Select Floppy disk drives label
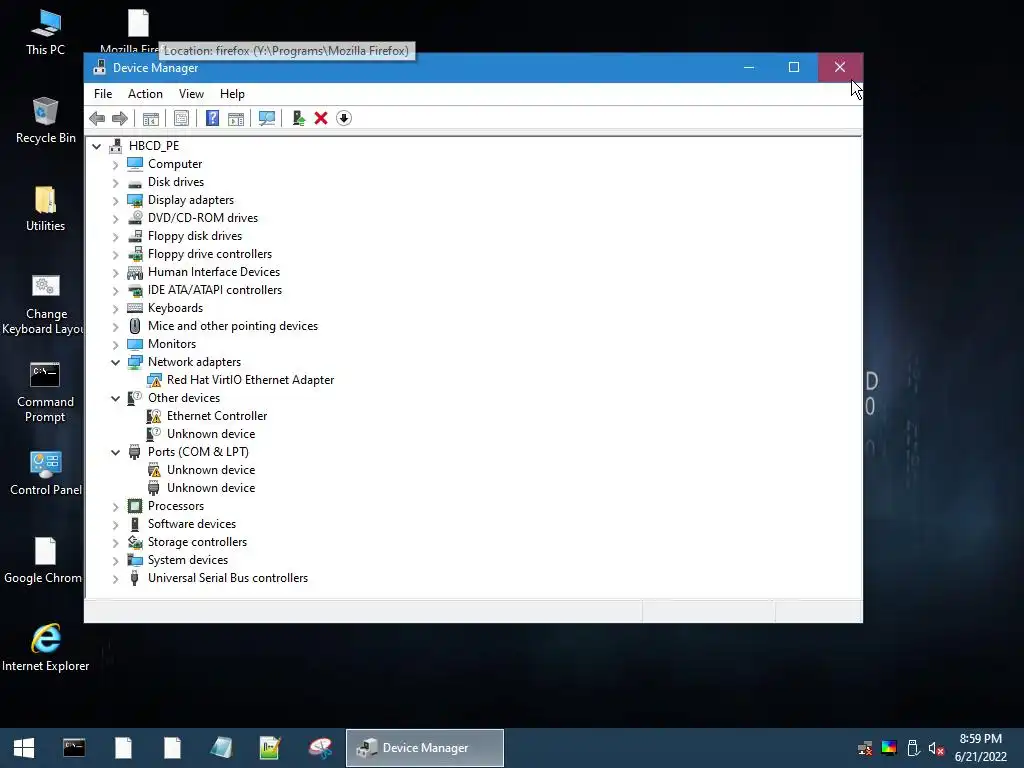 [195, 236]
